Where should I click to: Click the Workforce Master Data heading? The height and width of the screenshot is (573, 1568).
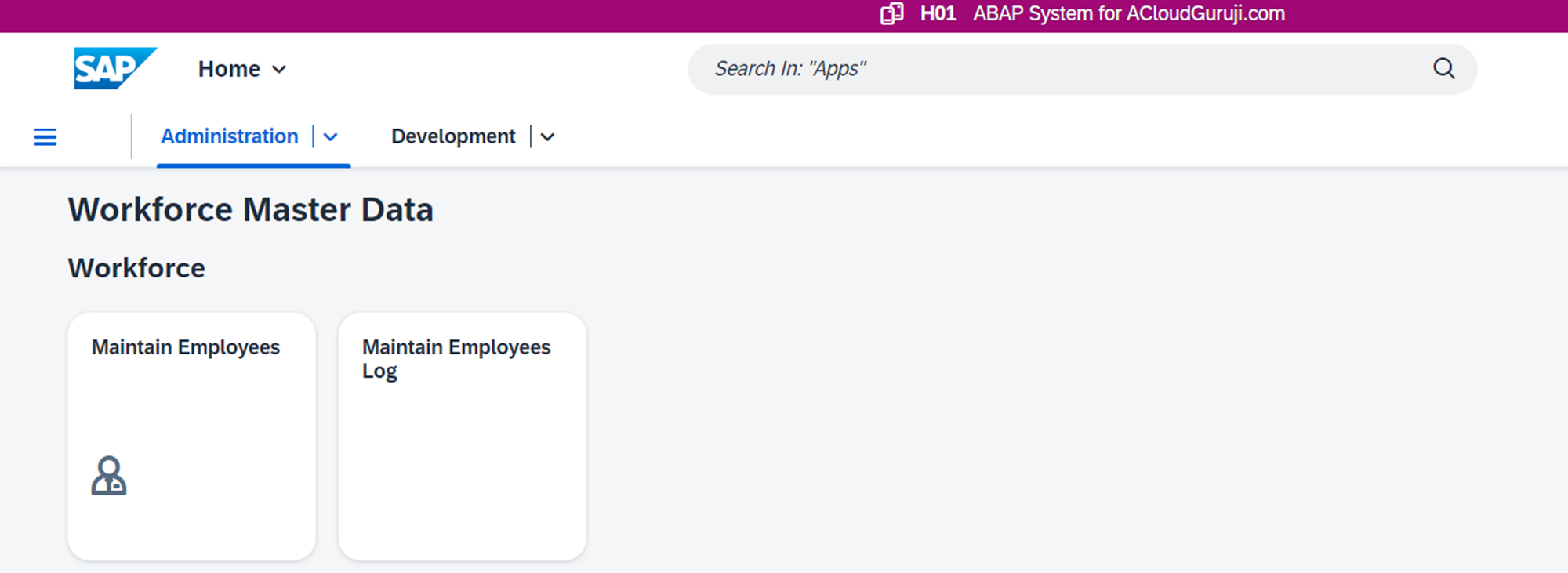(250, 210)
